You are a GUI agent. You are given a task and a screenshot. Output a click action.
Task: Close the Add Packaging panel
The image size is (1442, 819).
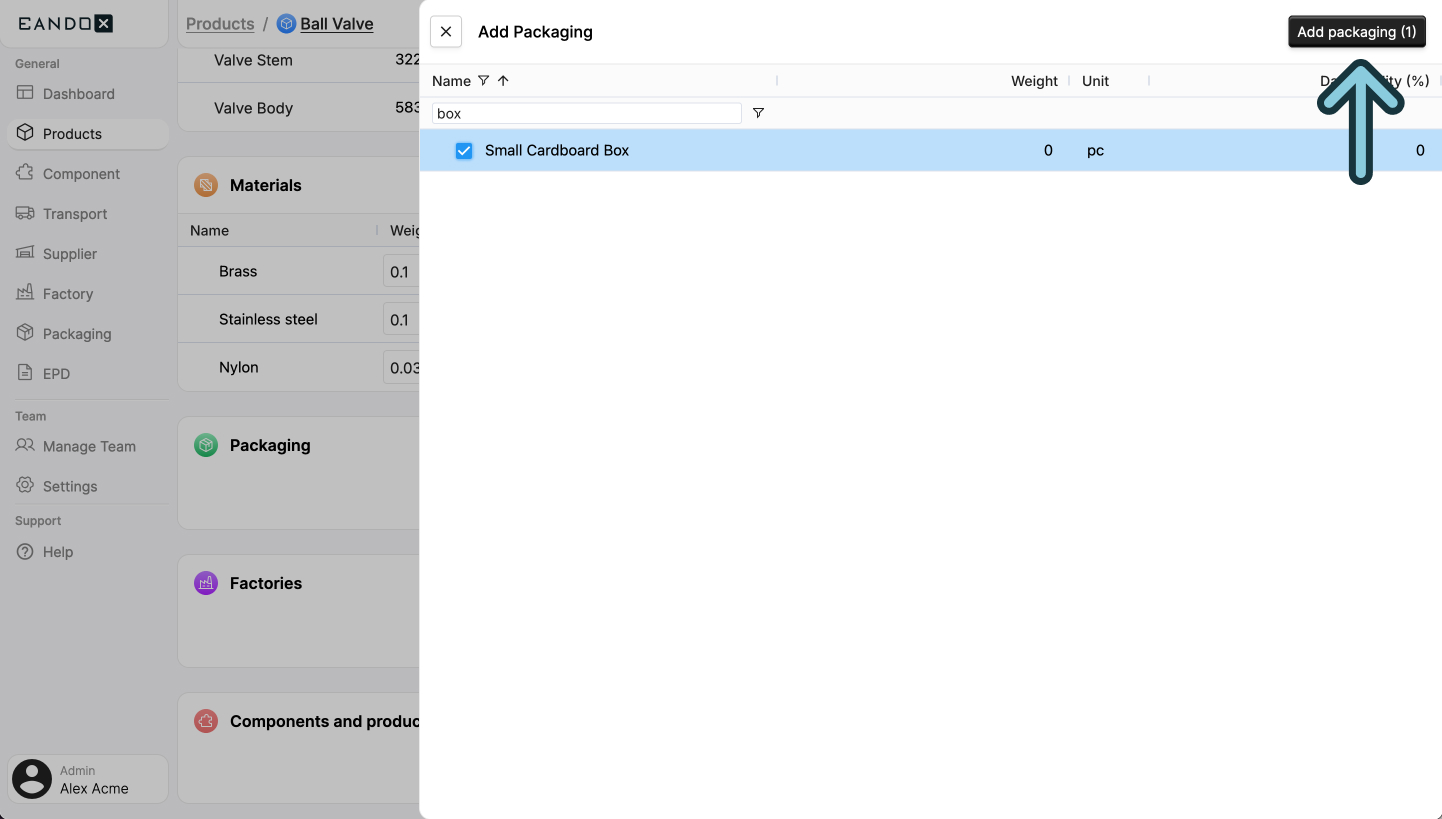446,32
